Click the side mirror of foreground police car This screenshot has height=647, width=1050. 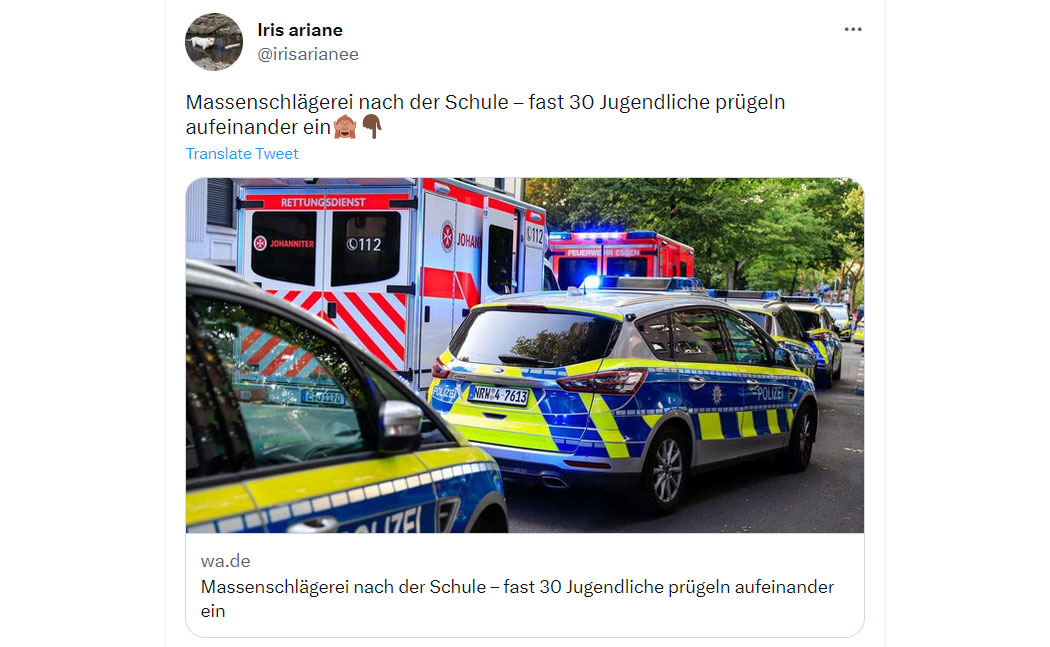tap(400, 426)
